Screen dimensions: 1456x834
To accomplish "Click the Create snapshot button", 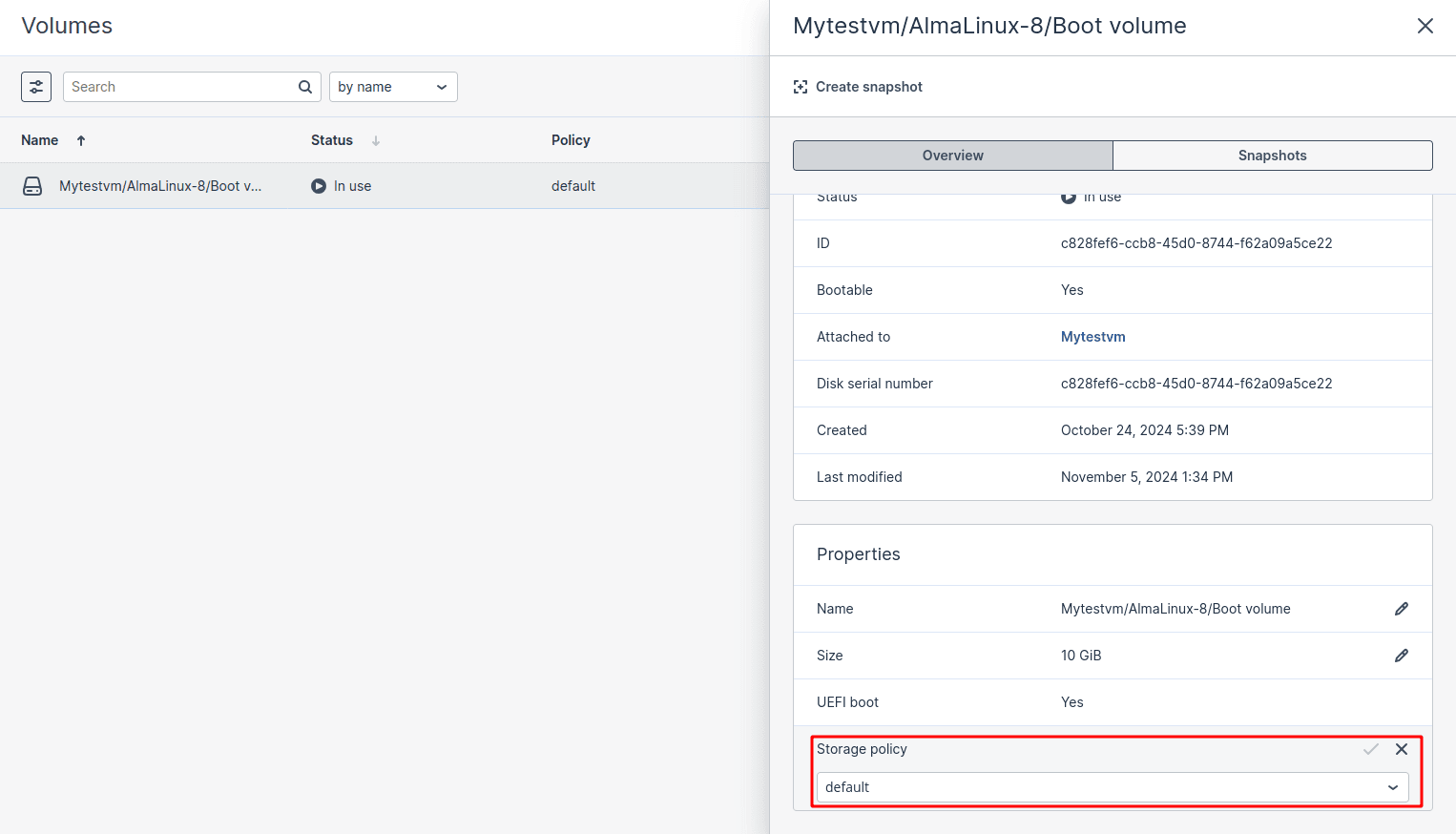I will coord(868,87).
